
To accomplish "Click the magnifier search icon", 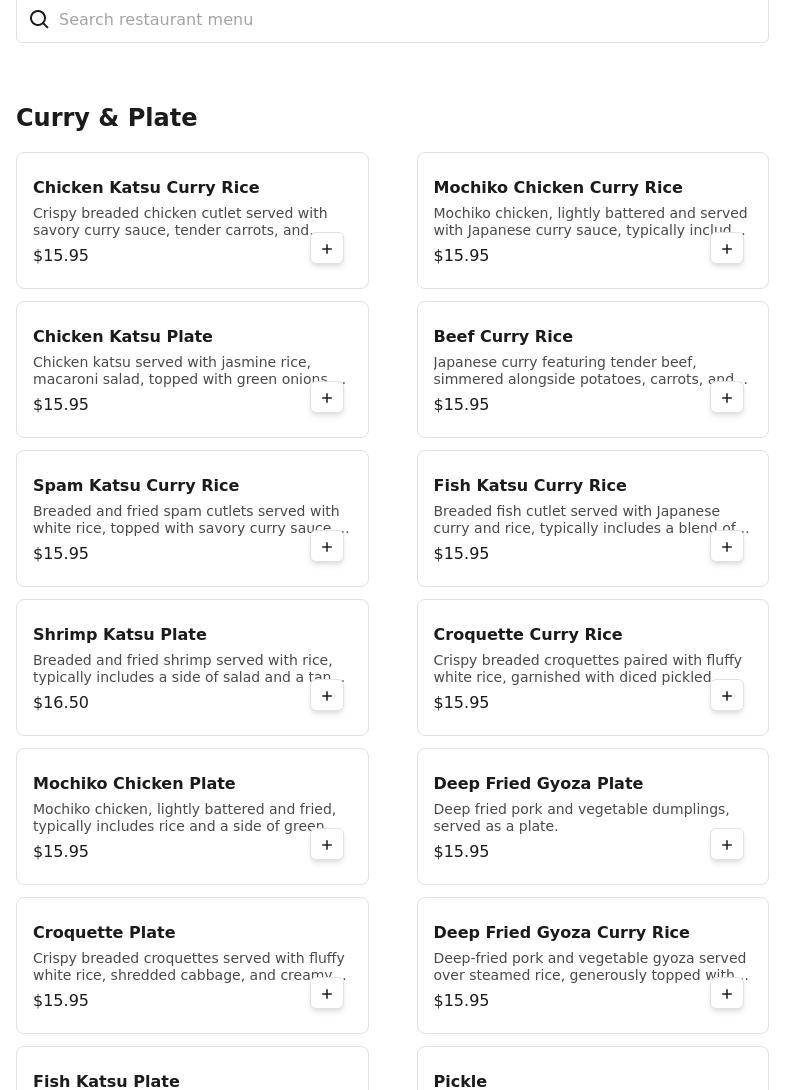I will point(39,19).
